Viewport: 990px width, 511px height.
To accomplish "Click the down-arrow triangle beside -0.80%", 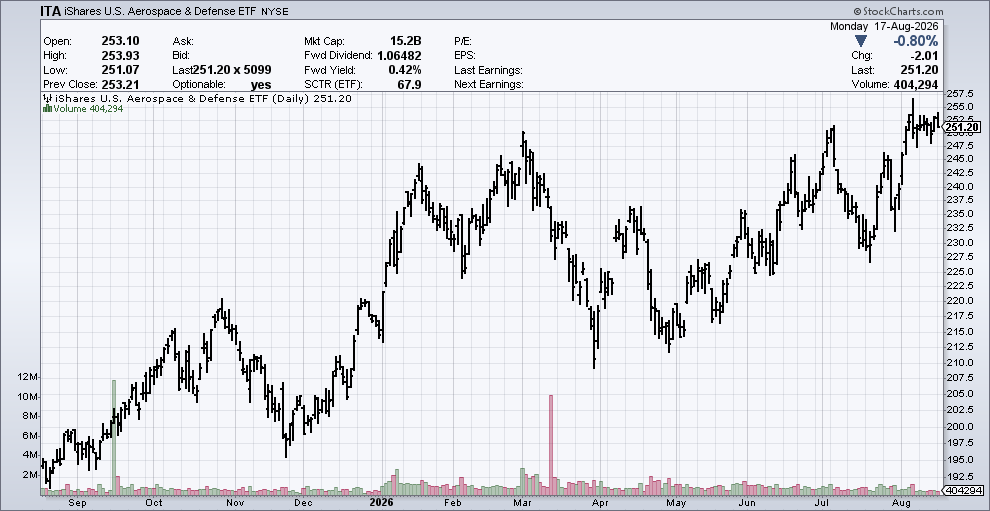I will click(861, 40).
